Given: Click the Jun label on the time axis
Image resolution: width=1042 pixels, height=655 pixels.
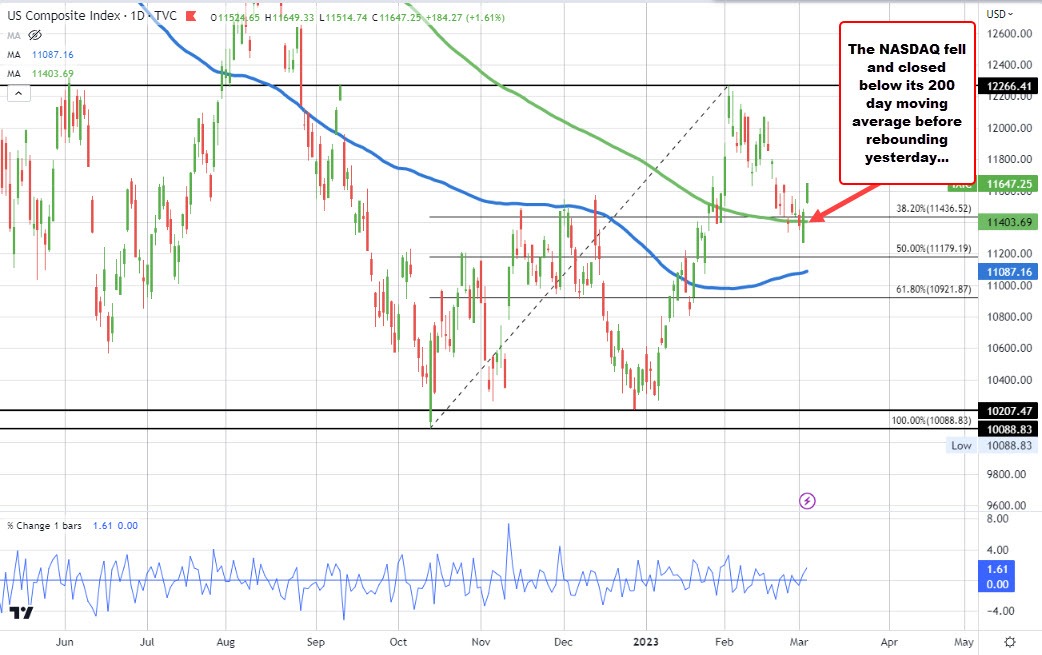Looking at the screenshot, I should coord(64,642).
